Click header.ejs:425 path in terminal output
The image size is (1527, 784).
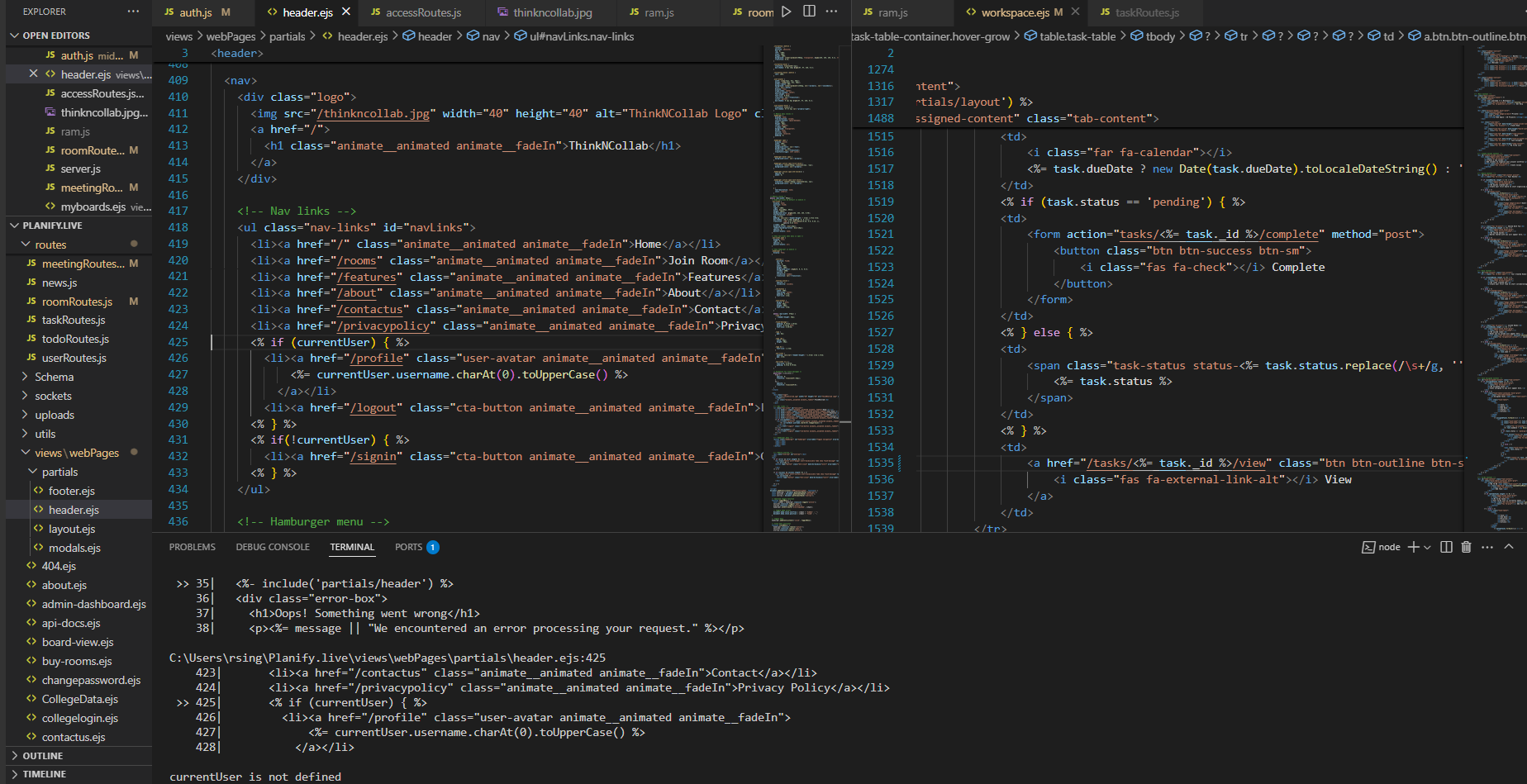(x=388, y=658)
